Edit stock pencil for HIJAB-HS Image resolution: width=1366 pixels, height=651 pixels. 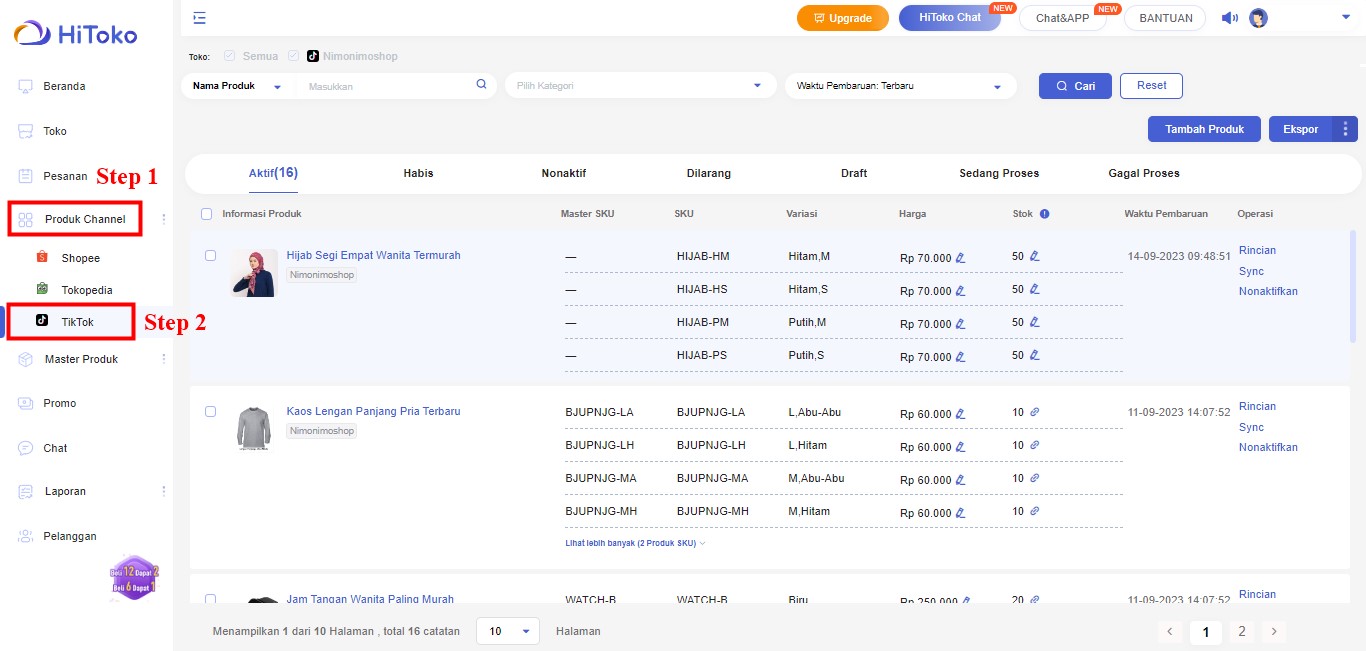(1035, 289)
